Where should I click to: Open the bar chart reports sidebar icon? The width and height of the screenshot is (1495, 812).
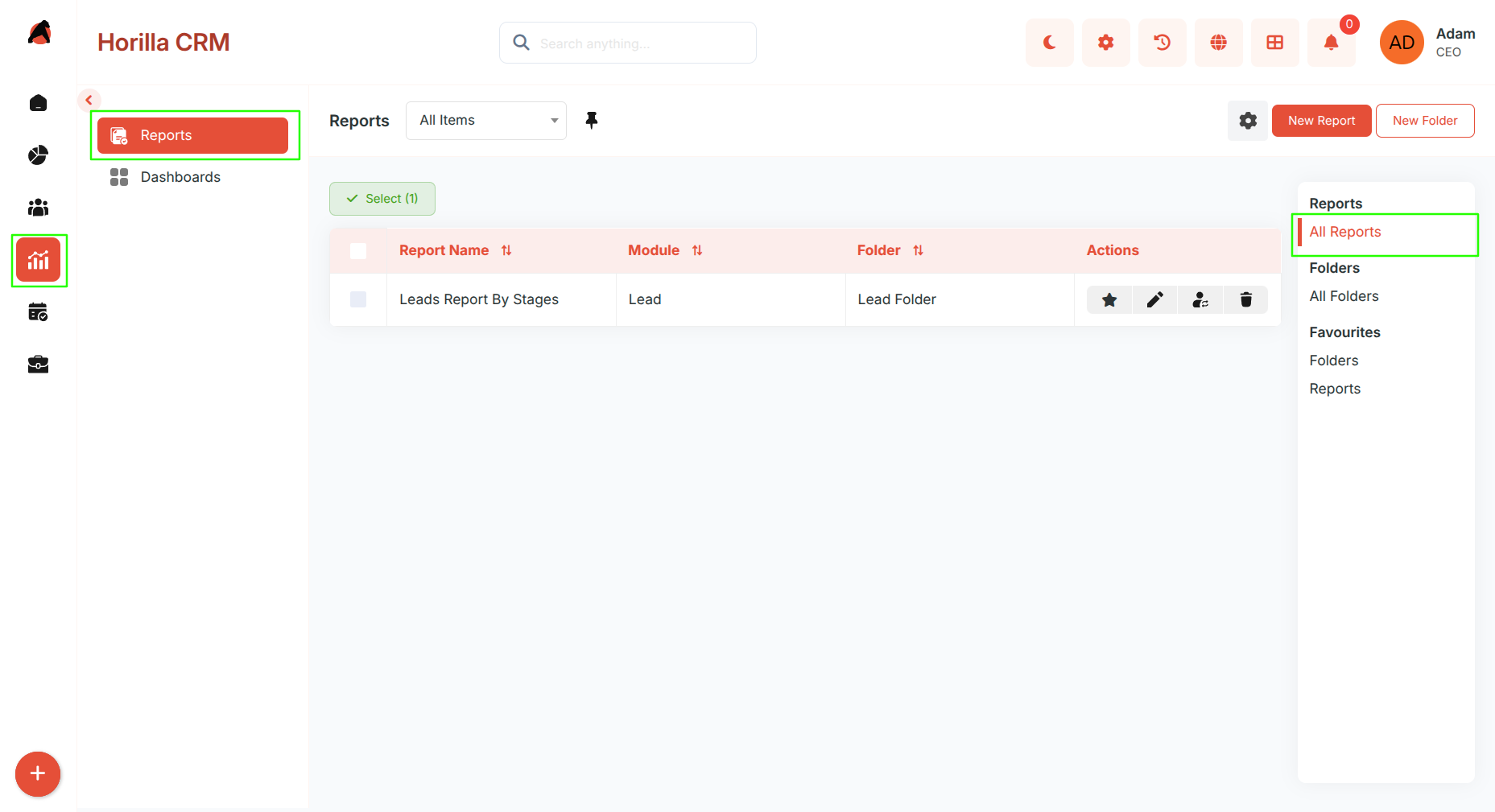point(38,260)
